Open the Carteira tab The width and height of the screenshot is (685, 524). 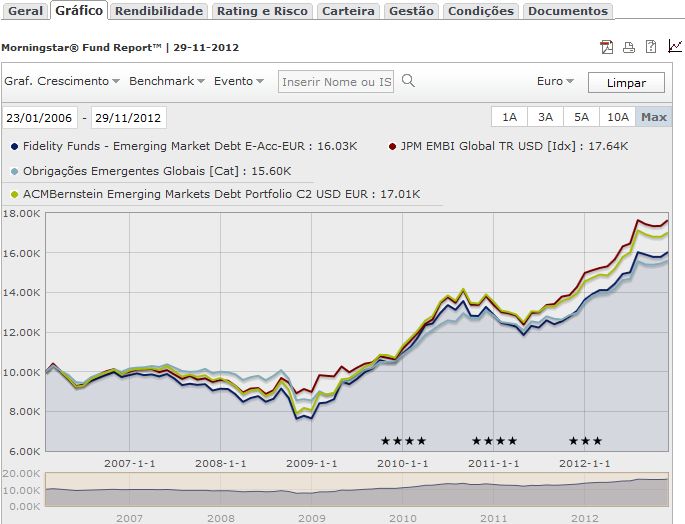(x=348, y=11)
